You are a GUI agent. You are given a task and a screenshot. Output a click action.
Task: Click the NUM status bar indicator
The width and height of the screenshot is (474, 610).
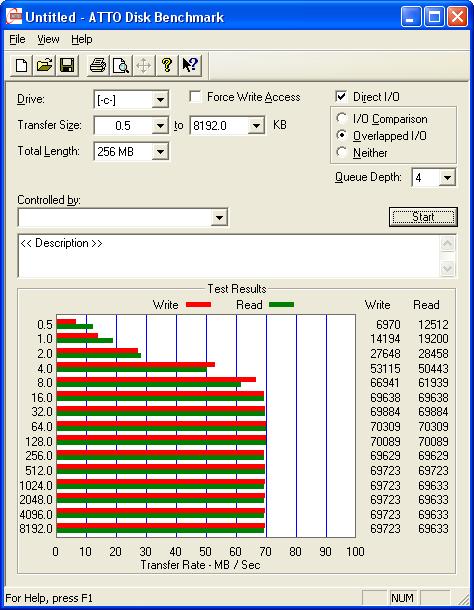(x=402, y=598)
